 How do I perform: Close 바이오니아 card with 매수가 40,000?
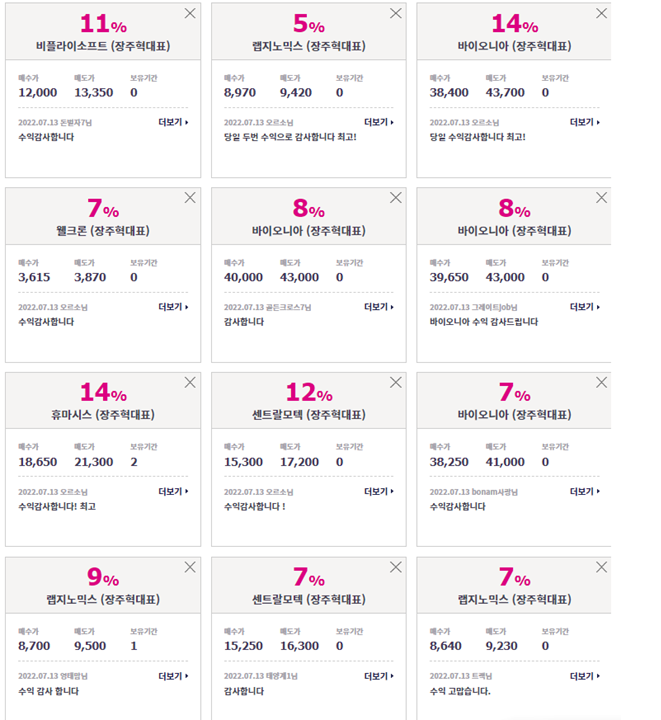[x=396, y=198]
